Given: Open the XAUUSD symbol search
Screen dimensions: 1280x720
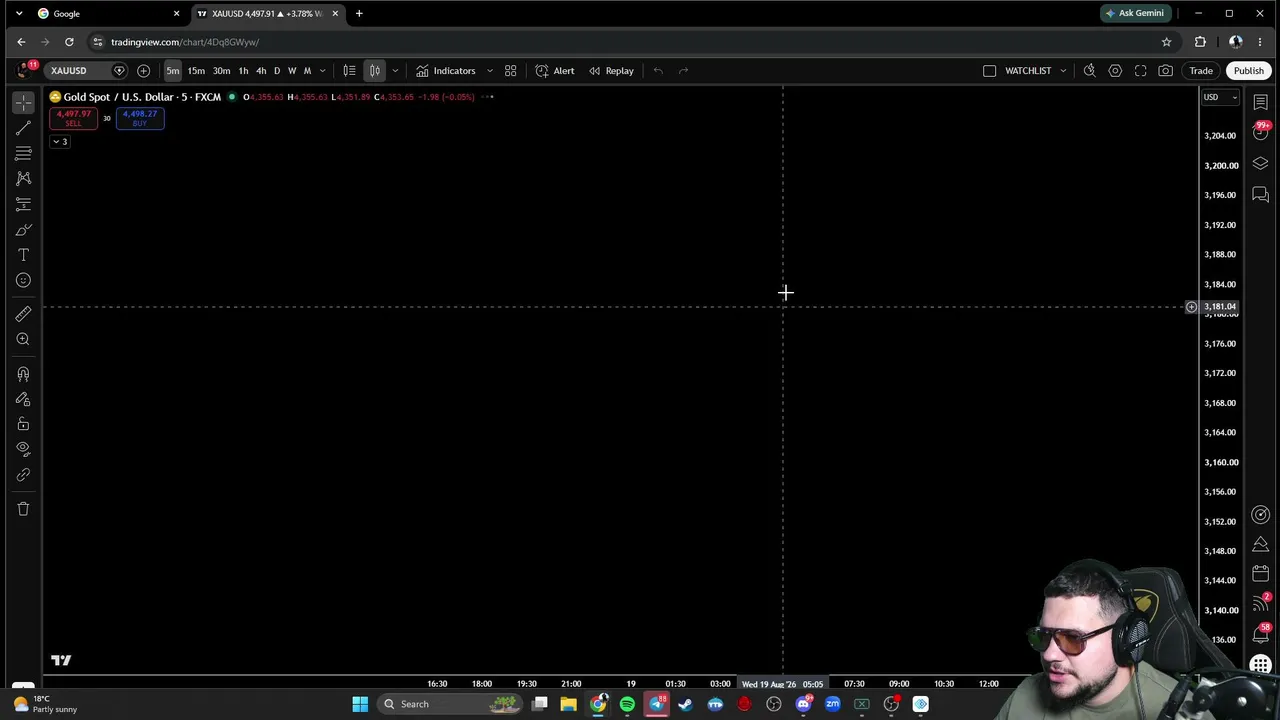Looking at the screenshot, I should tap(69, 71).
